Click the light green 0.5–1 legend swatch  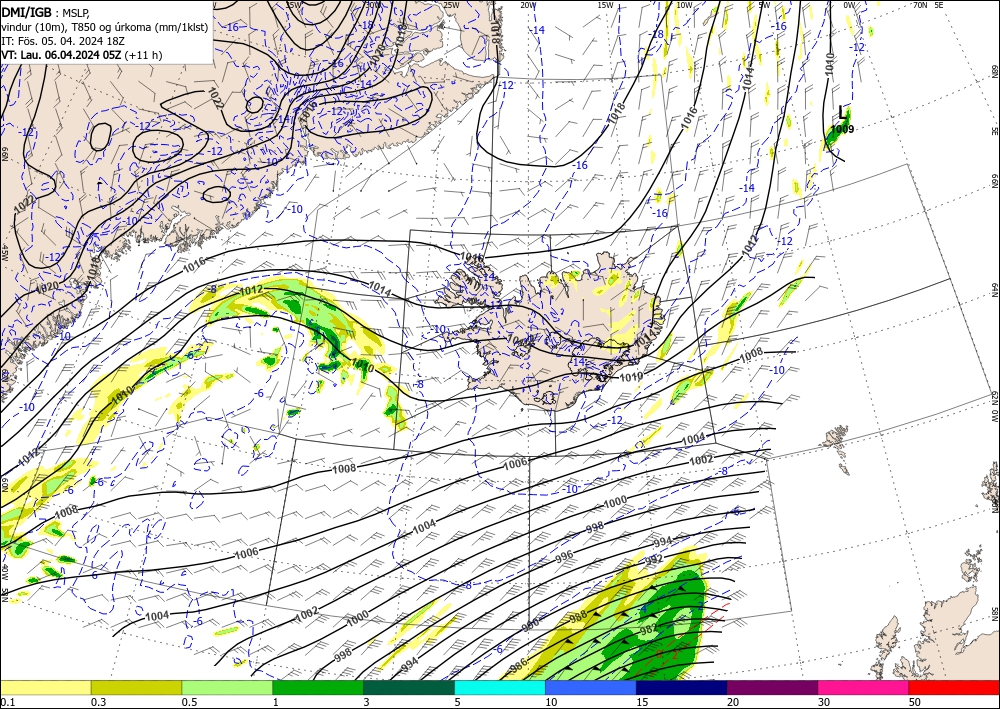pos(227,687)
